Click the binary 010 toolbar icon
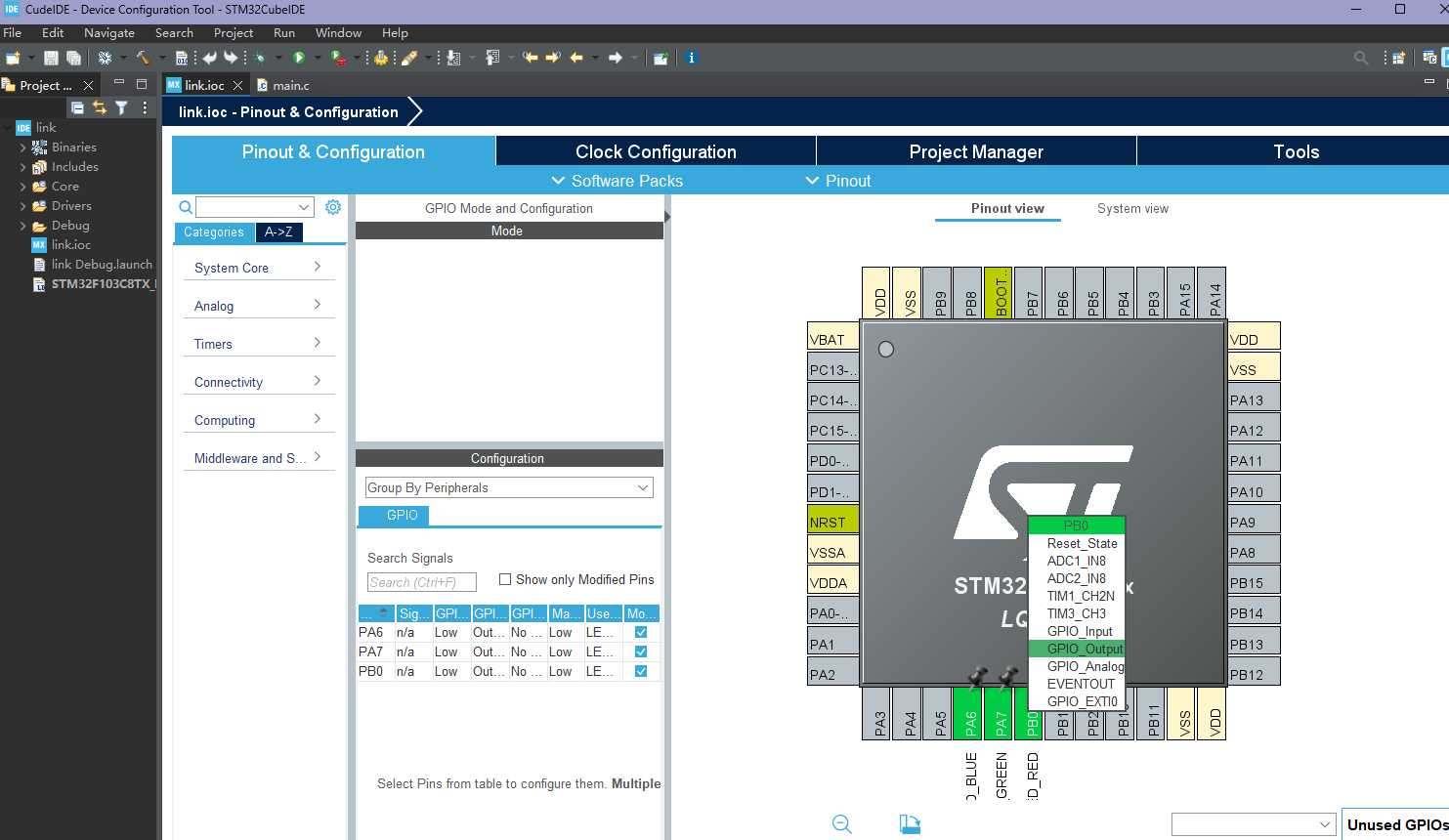Viewport: 1449px width, 840px height. 182,59
